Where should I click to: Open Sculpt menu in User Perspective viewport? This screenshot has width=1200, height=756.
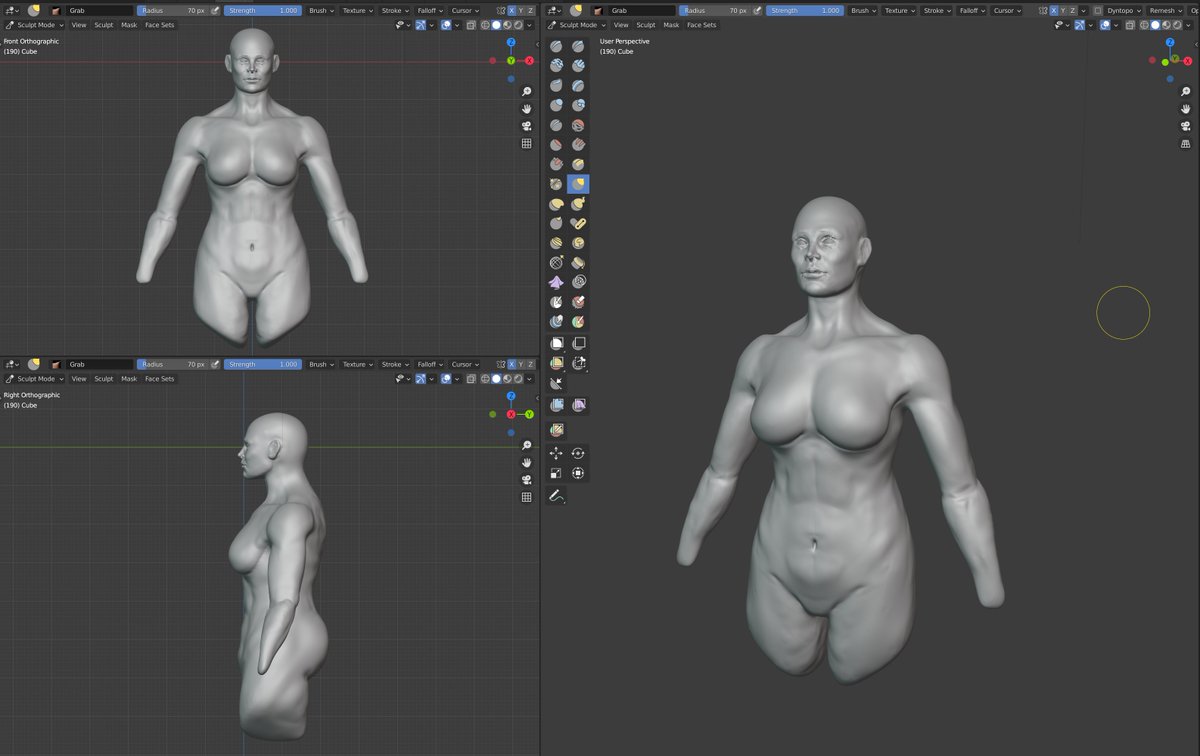pyautogui.click(x=646, y=25)
